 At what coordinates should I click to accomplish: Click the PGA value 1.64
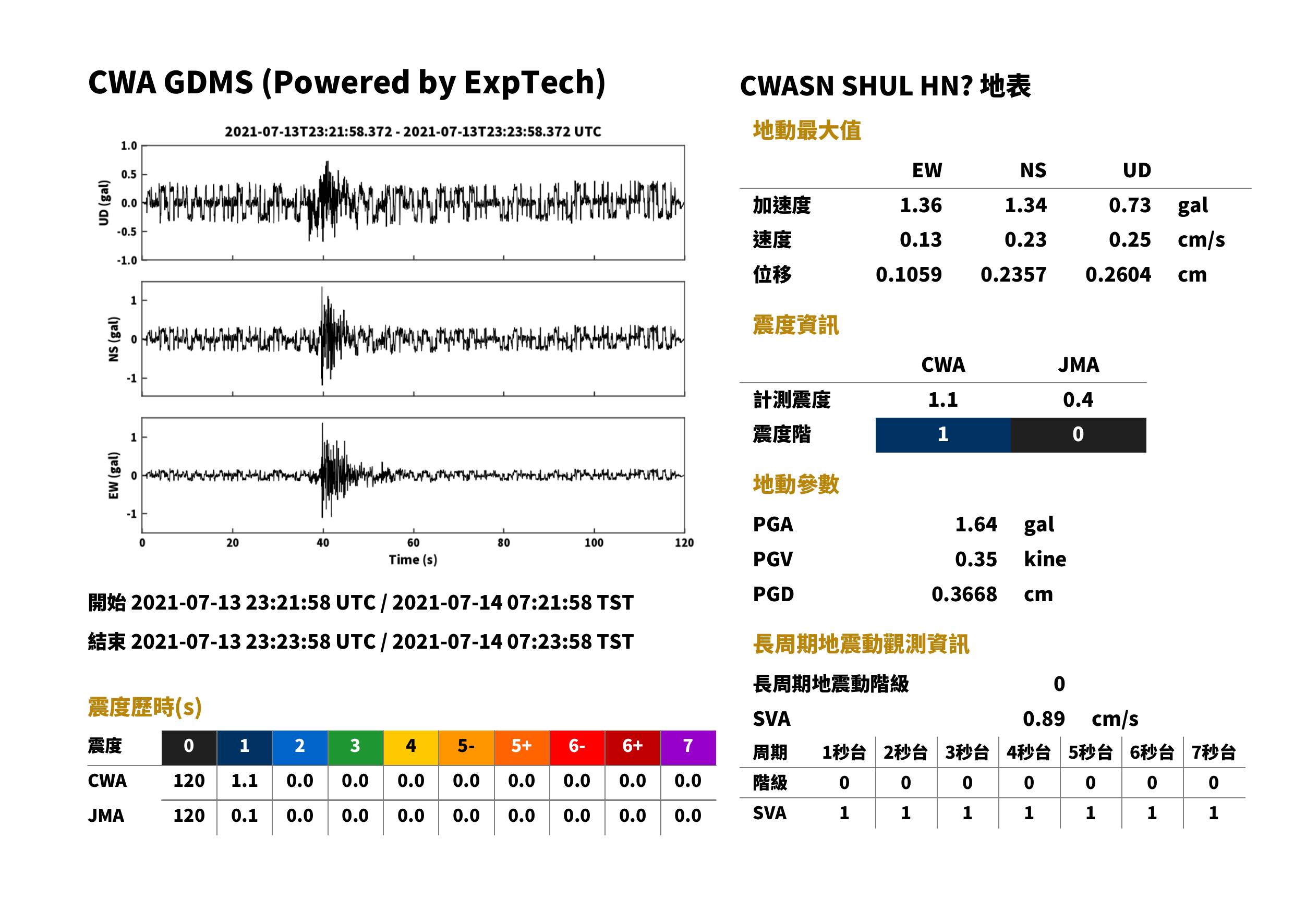coord(976,524)
